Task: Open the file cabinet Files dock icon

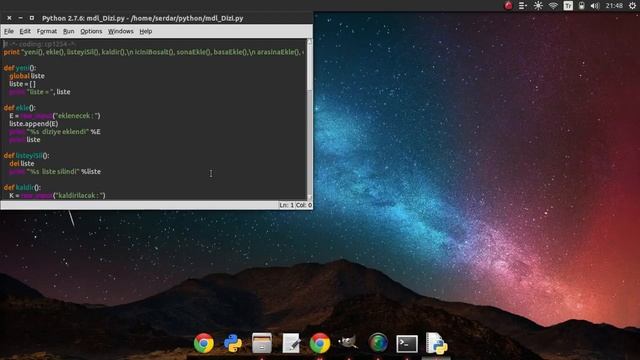Action: pos(262,343)
